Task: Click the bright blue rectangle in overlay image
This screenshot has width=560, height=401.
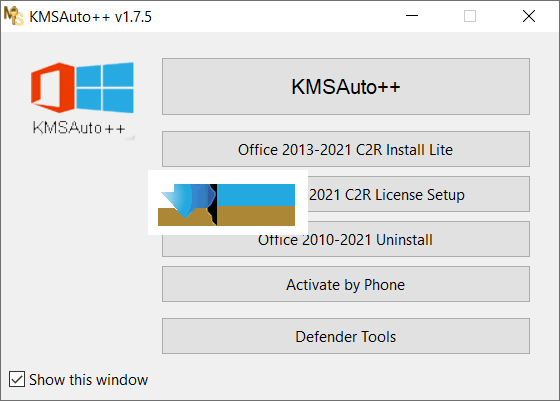Action: [x=256, y=195]
